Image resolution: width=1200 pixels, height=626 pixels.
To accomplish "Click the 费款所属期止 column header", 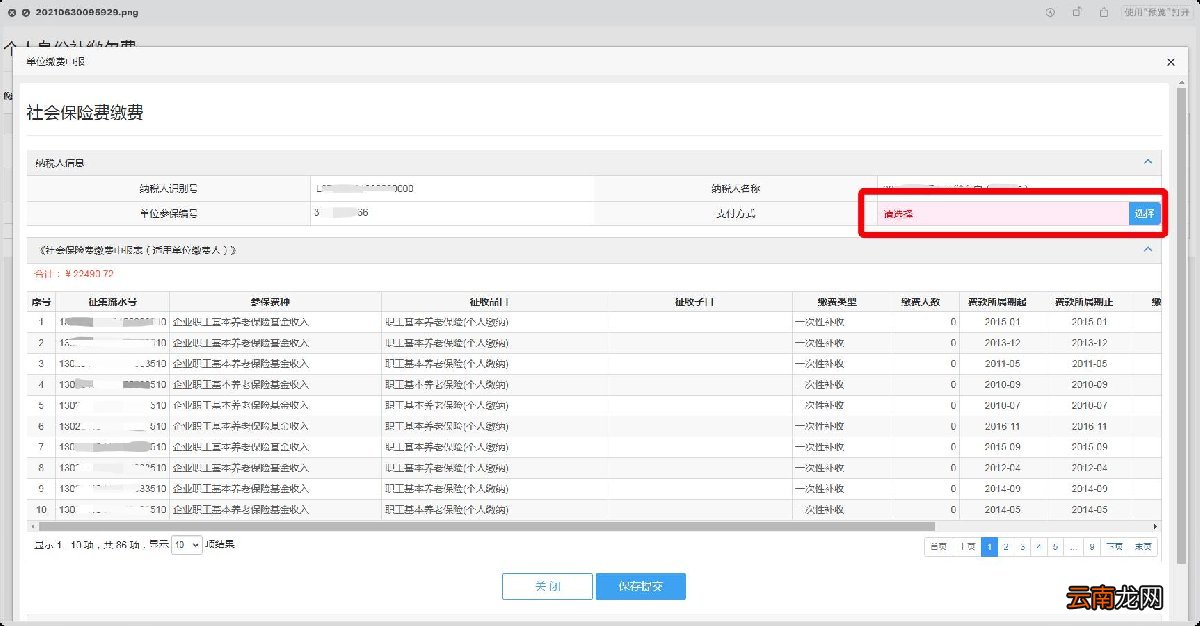I will (1089, 302).
